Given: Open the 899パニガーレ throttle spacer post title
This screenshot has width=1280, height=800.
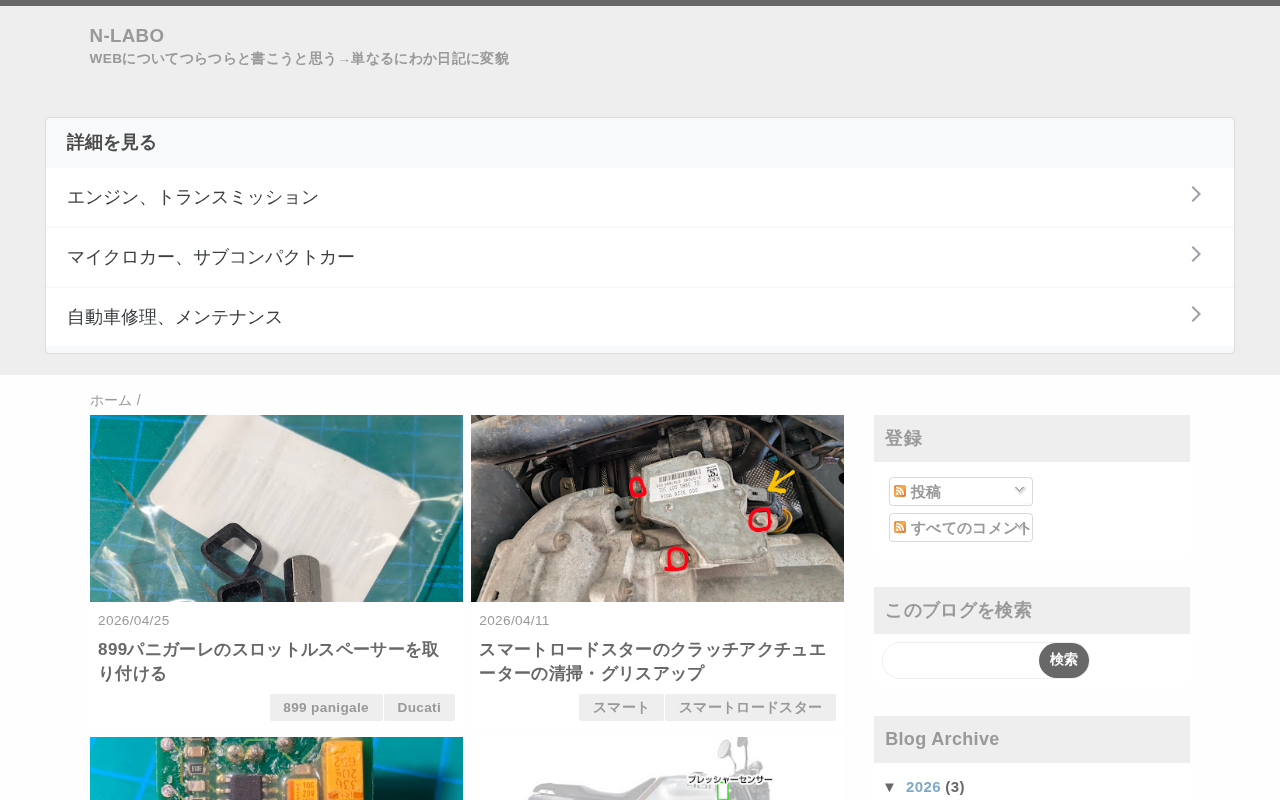Looking at the screenshot, I should pos(268,661).
